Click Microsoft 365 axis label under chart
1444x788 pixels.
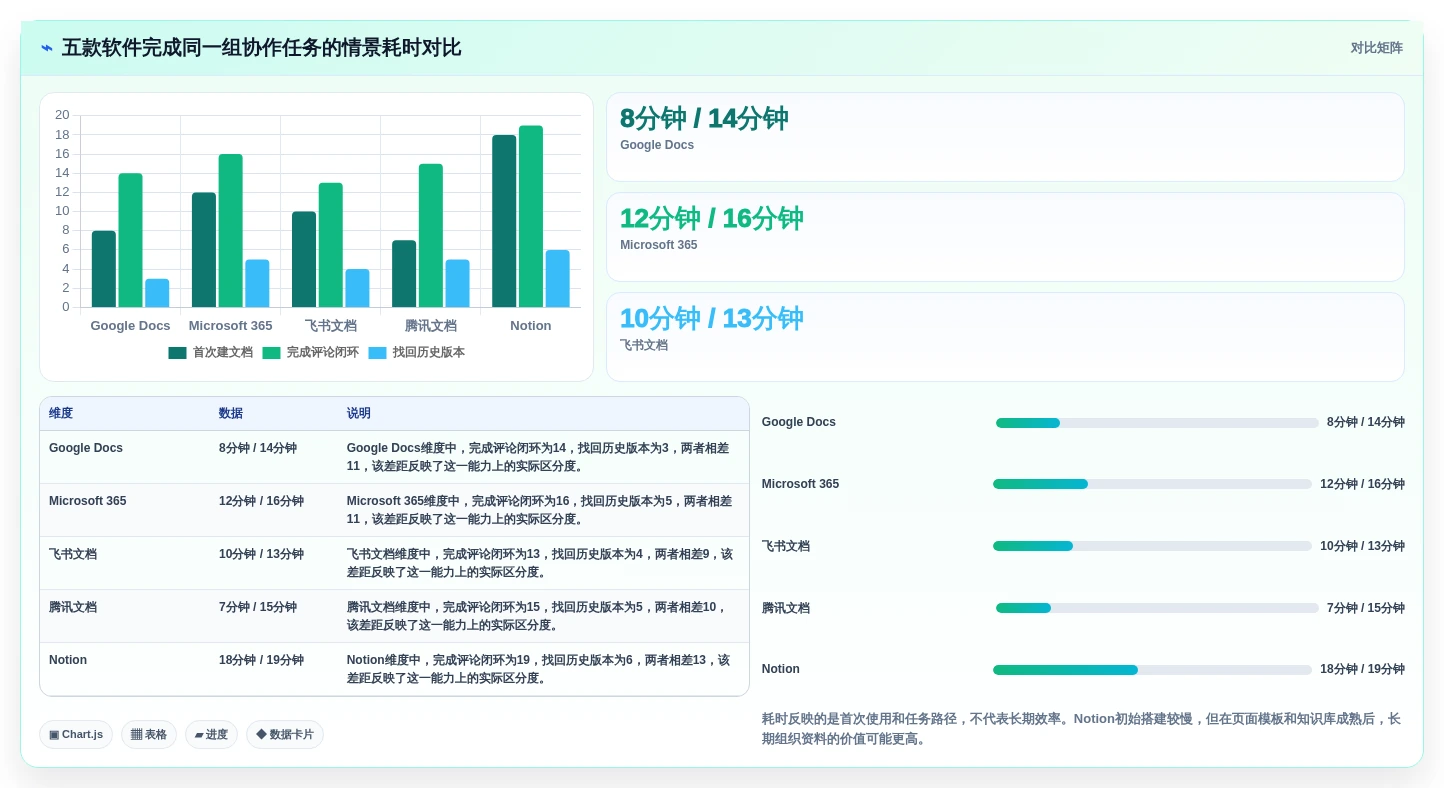(231, 326)
